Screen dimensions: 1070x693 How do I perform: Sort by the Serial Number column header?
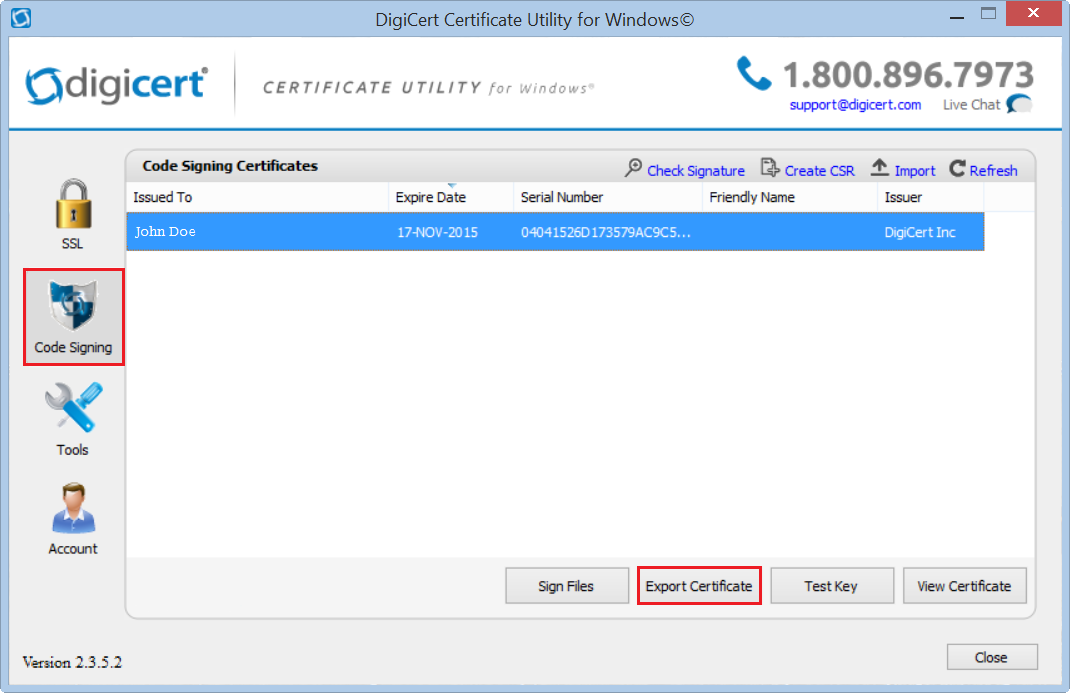click(608, 197)
